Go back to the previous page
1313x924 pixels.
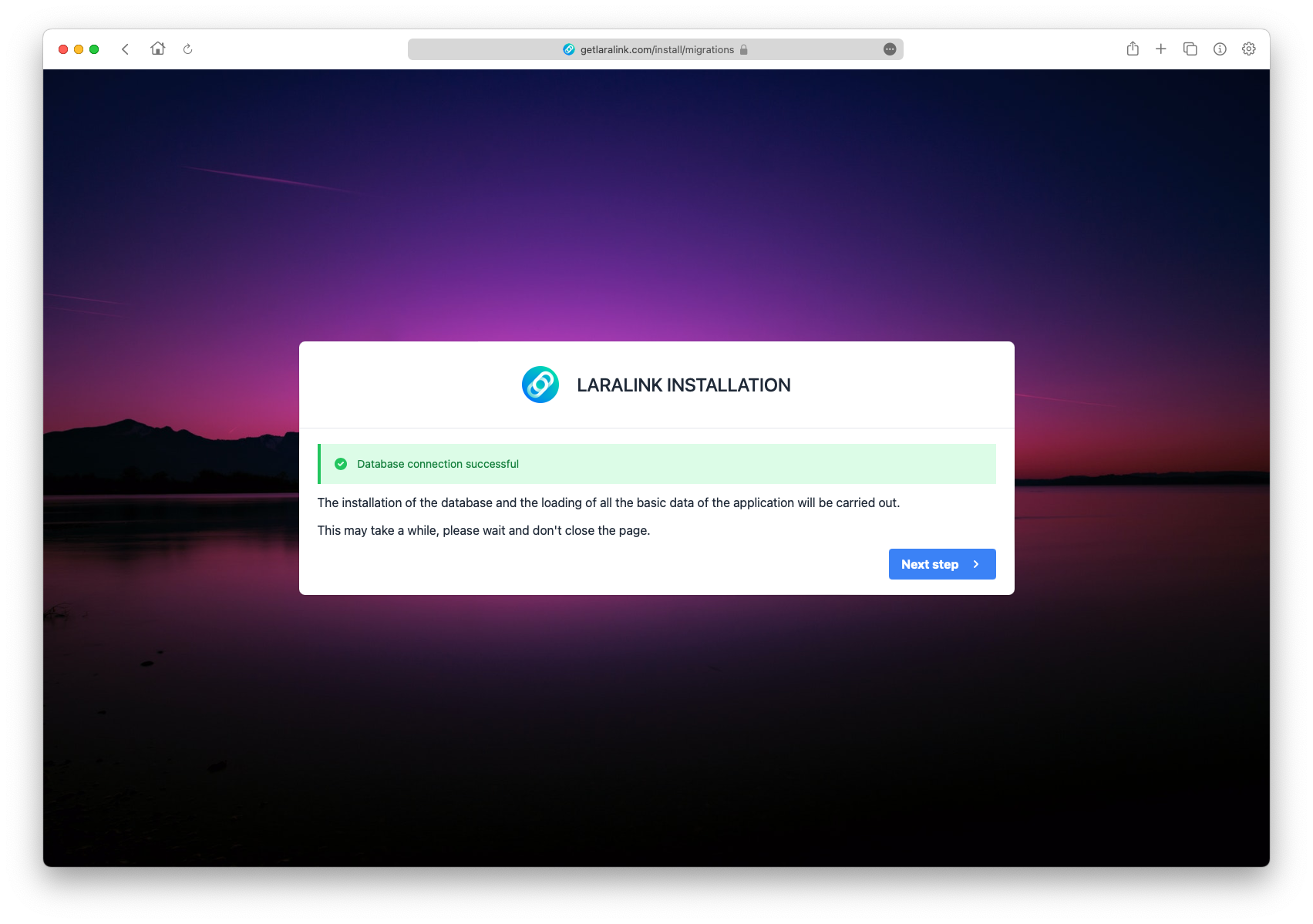[x=125, y=49]
